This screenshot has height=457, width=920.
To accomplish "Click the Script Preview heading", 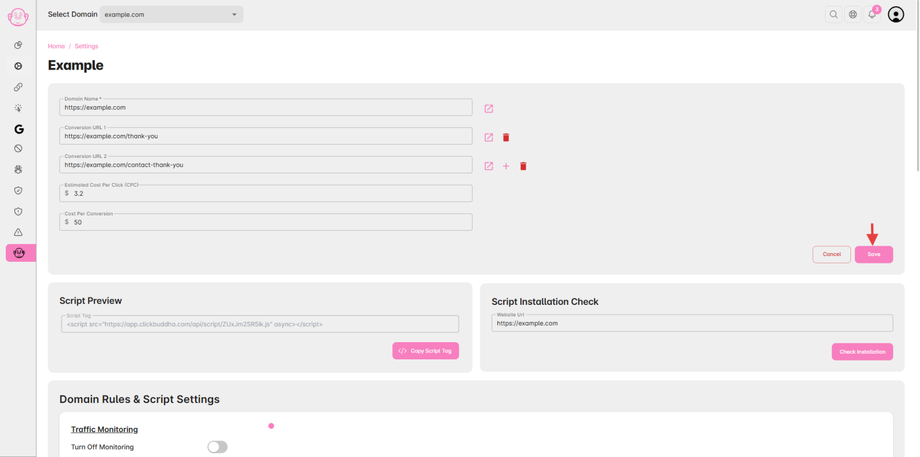I will [90, 300].
